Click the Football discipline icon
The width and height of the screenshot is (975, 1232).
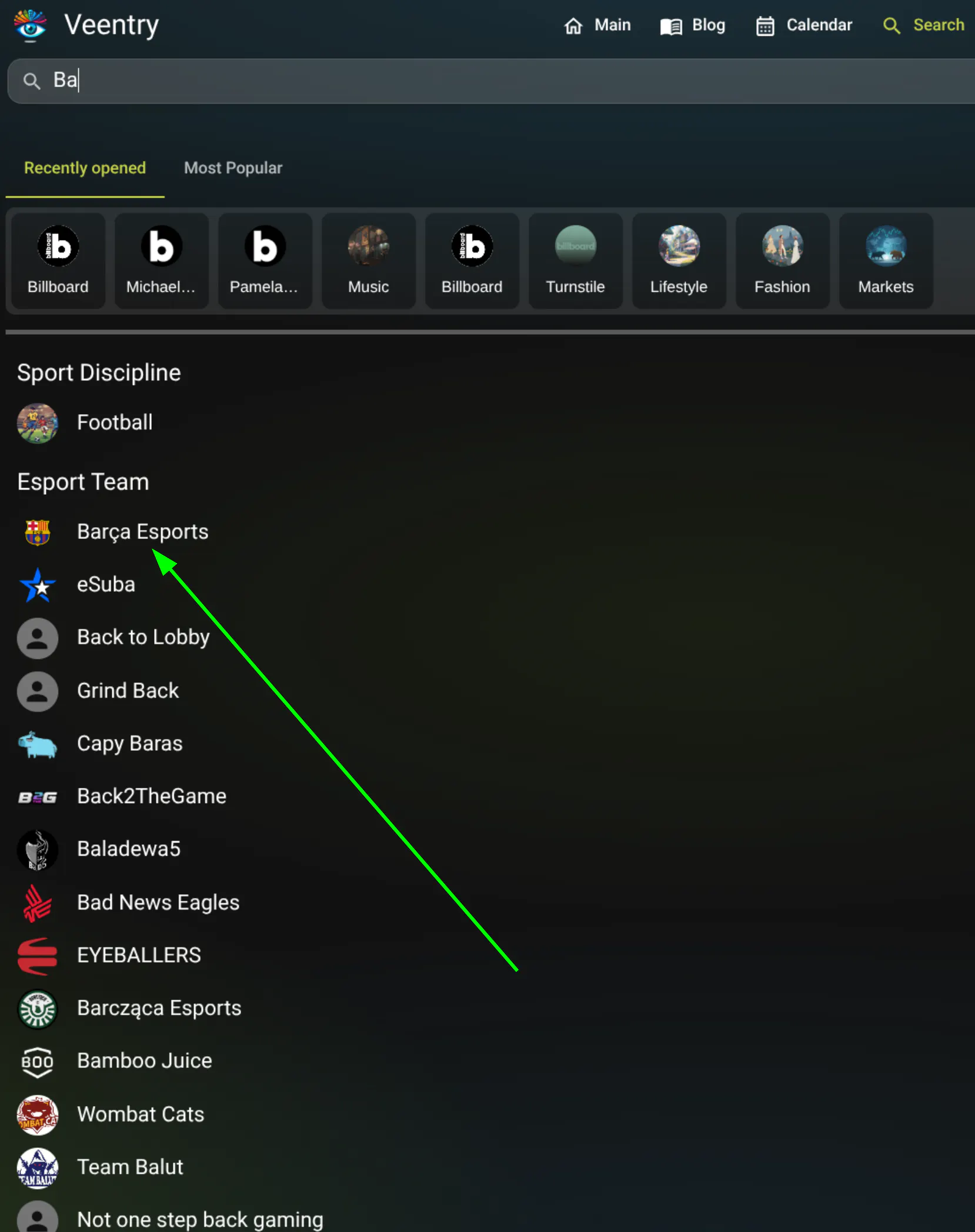click(x=38, y=423)
